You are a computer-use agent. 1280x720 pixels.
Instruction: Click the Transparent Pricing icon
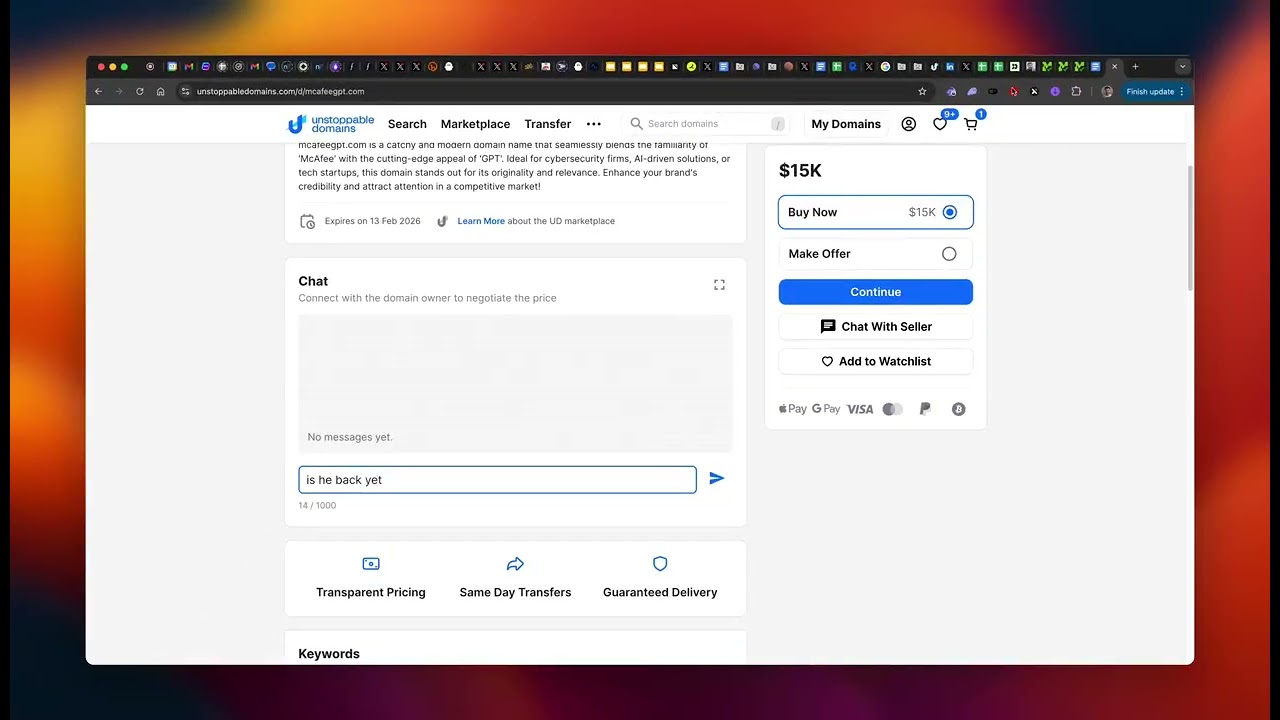coord(371,564)
